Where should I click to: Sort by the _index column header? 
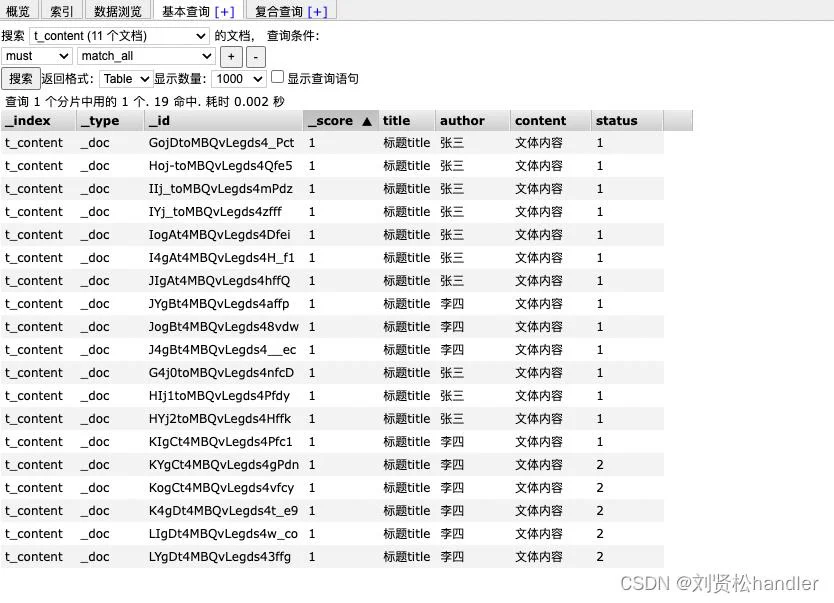click(38, 121)
